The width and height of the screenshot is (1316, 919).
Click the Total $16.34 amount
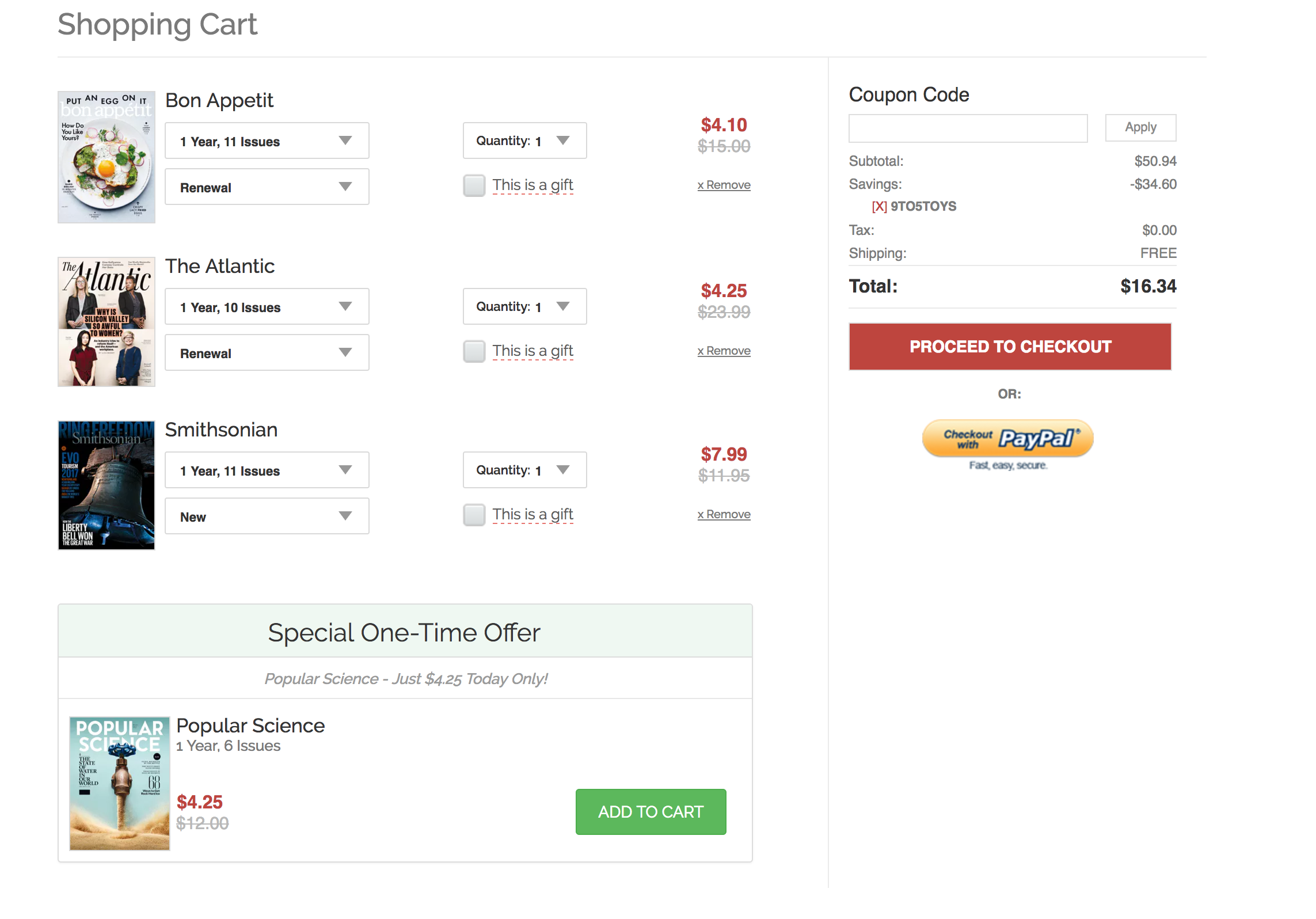pos(1148,286)
